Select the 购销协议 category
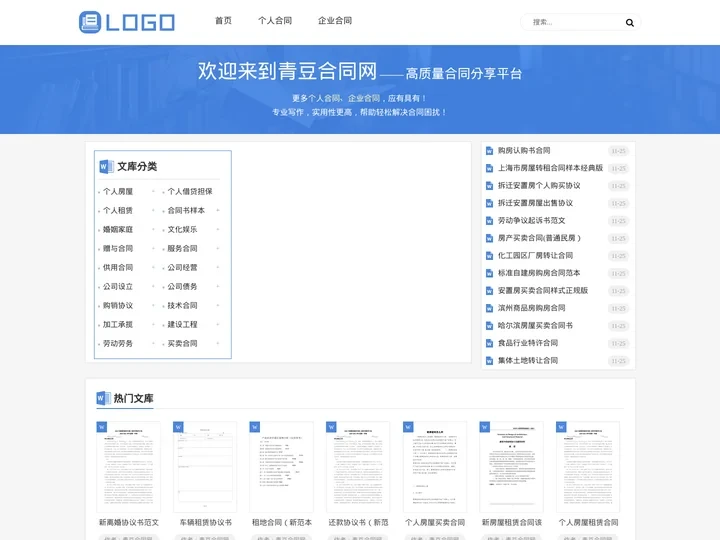 118,305
